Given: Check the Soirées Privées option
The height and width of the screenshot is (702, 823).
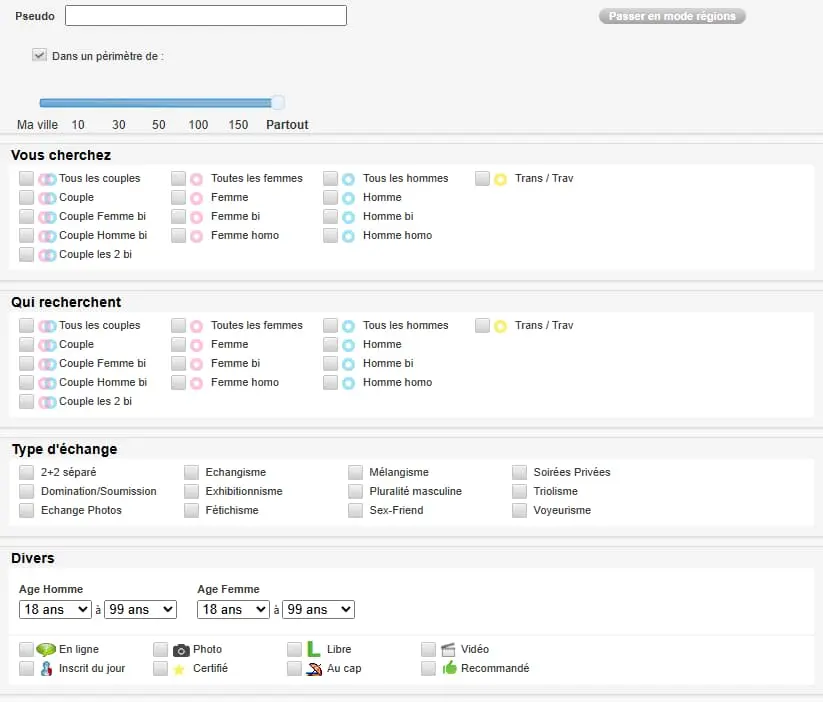Looking at the screenshot, I should pos(520,472).
